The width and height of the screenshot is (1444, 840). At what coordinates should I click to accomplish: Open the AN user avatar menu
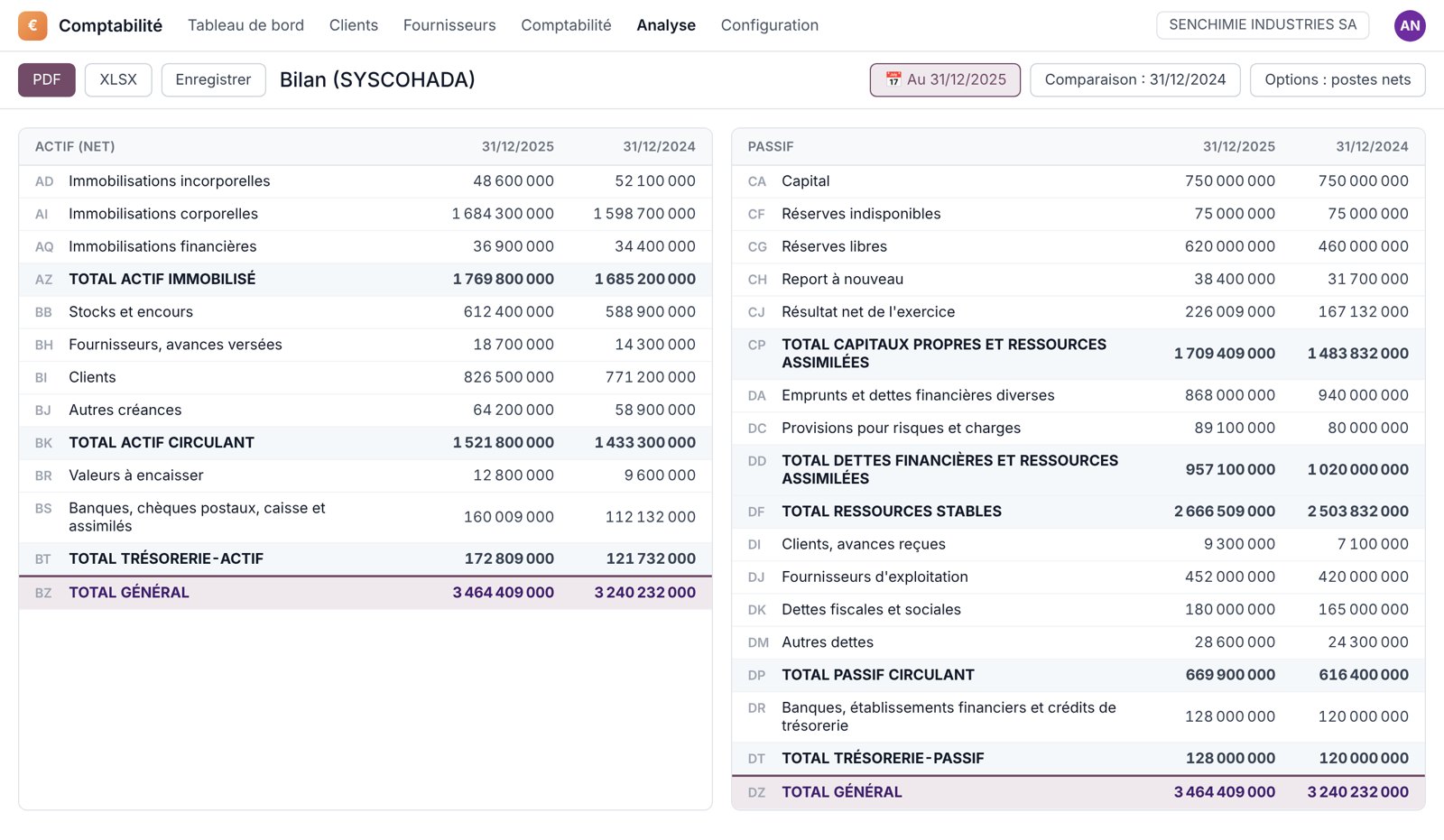pyautogui.click(x=1410, y=25)
